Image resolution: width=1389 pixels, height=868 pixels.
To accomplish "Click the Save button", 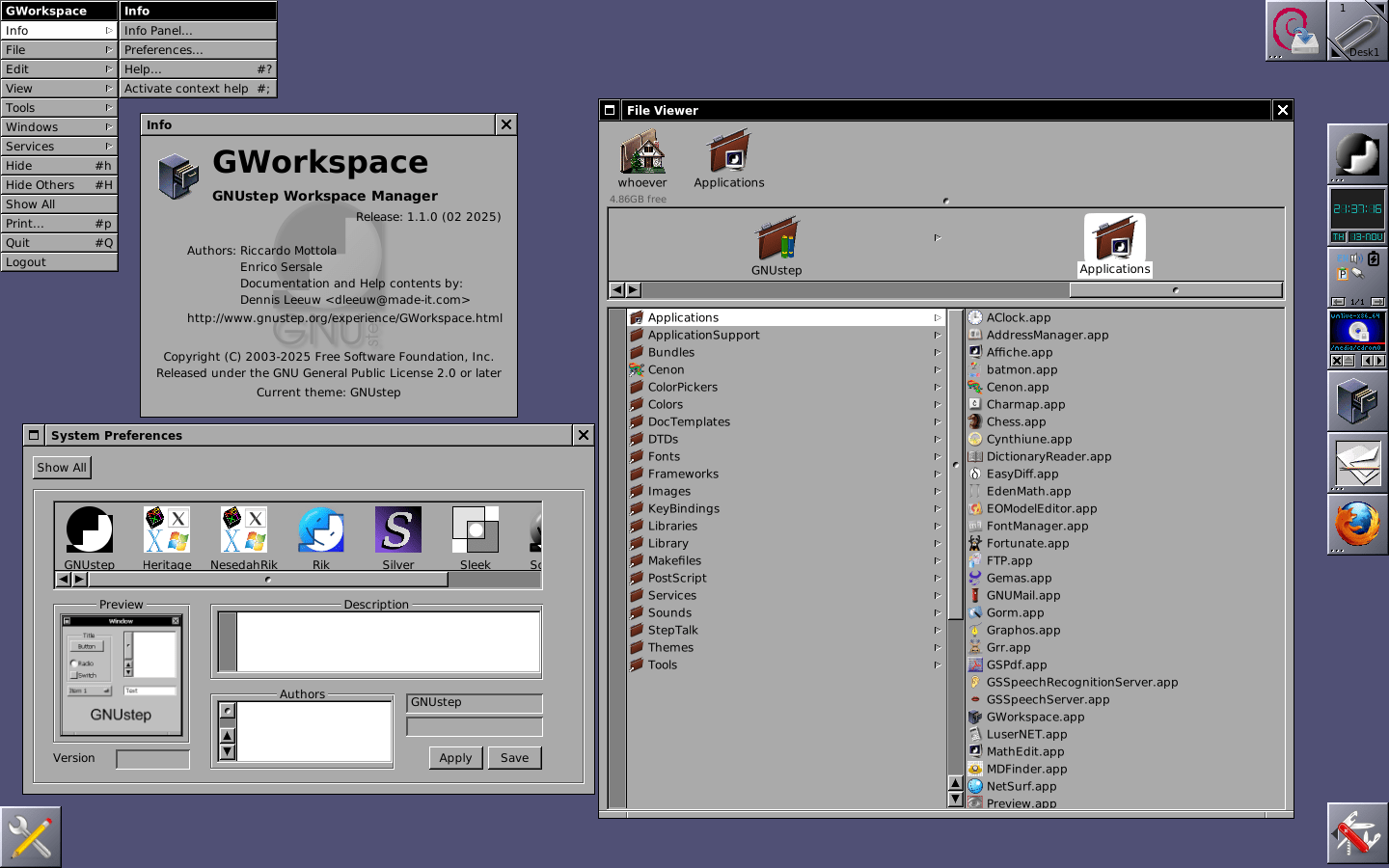I will (514, 758).
